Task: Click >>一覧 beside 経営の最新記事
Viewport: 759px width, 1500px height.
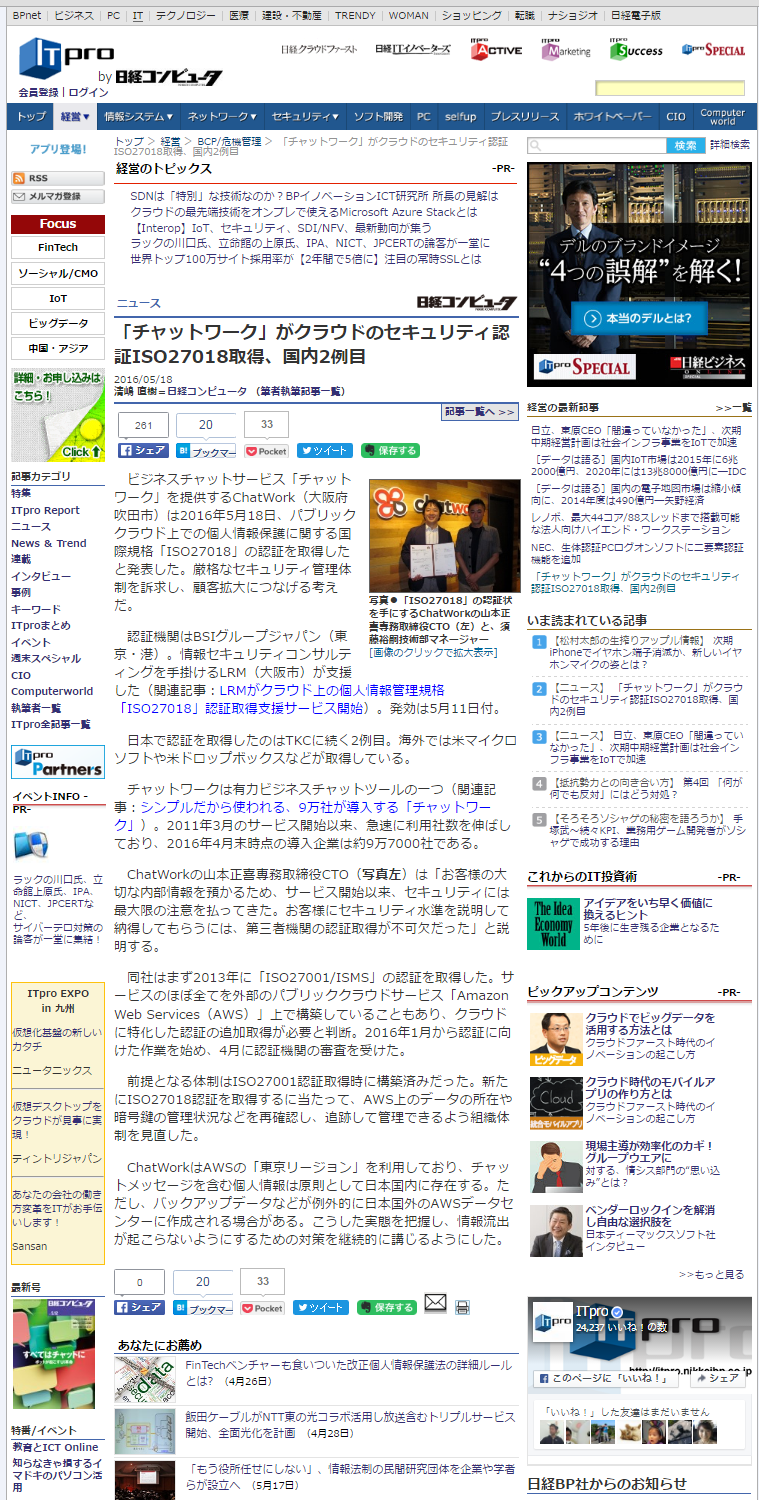Action: [733, 408]
